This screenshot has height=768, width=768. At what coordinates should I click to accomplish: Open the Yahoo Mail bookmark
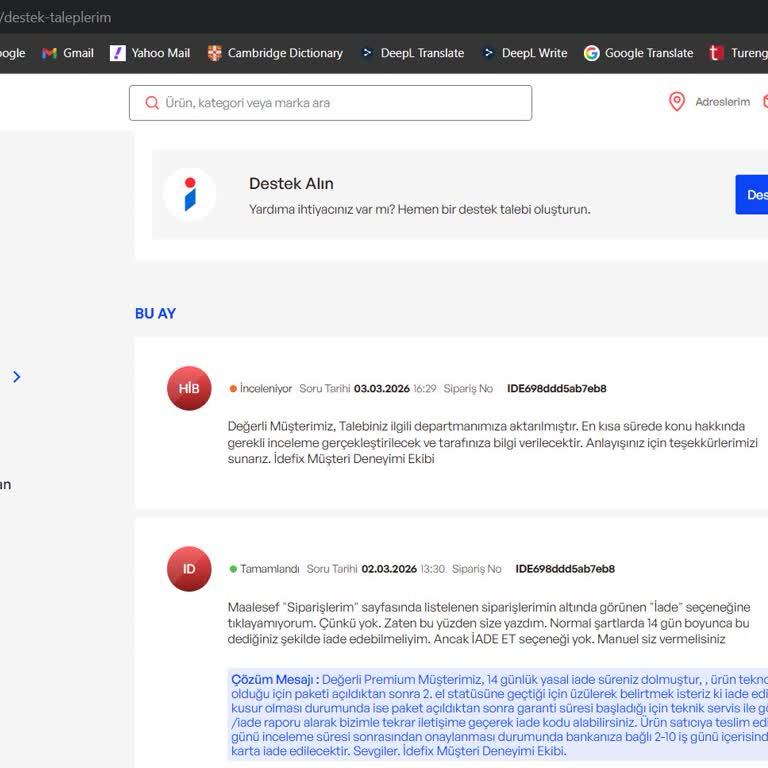point(150,53)
